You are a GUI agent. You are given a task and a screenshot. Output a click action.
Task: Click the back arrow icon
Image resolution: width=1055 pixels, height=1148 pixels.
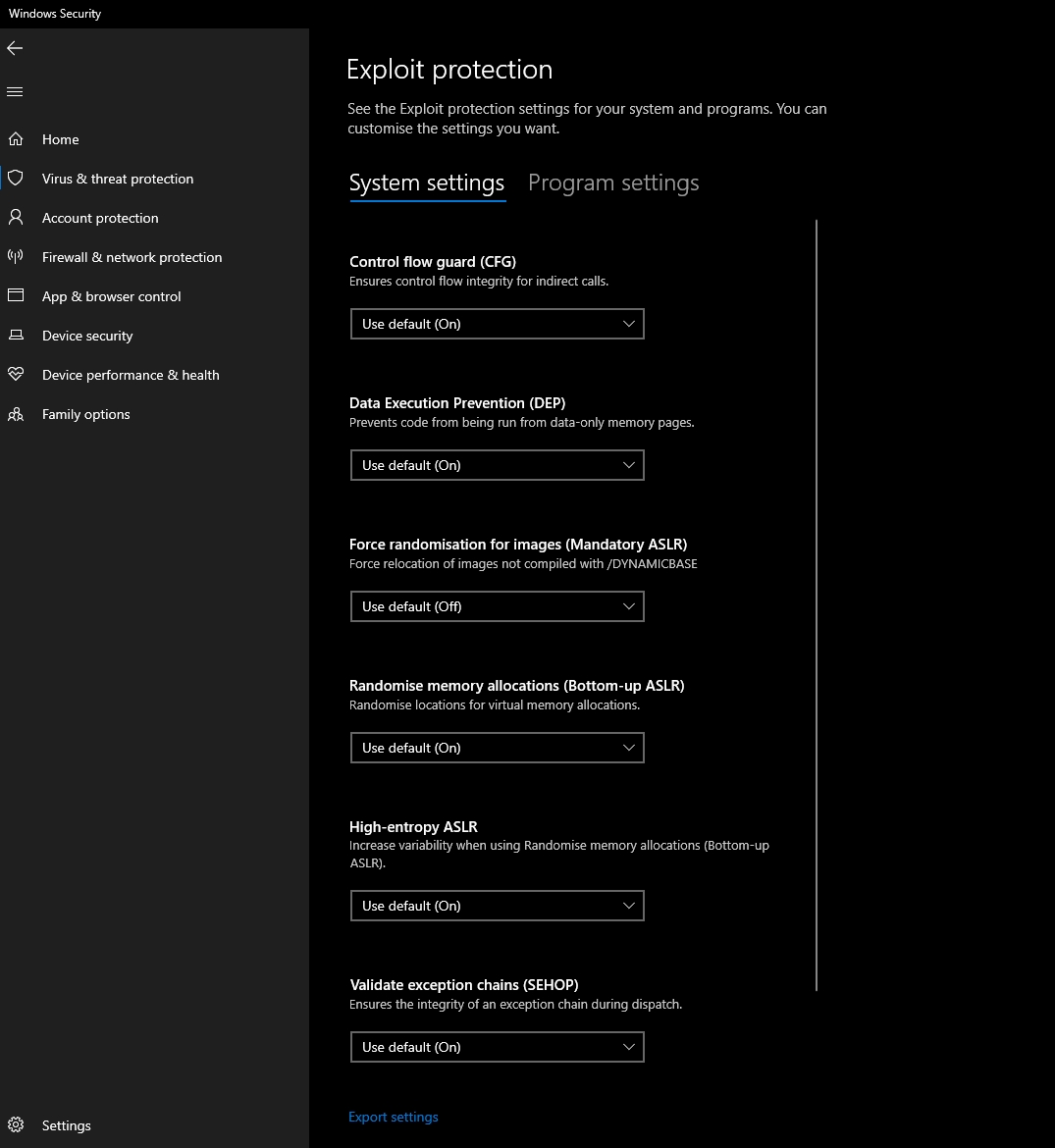point(15,48)
